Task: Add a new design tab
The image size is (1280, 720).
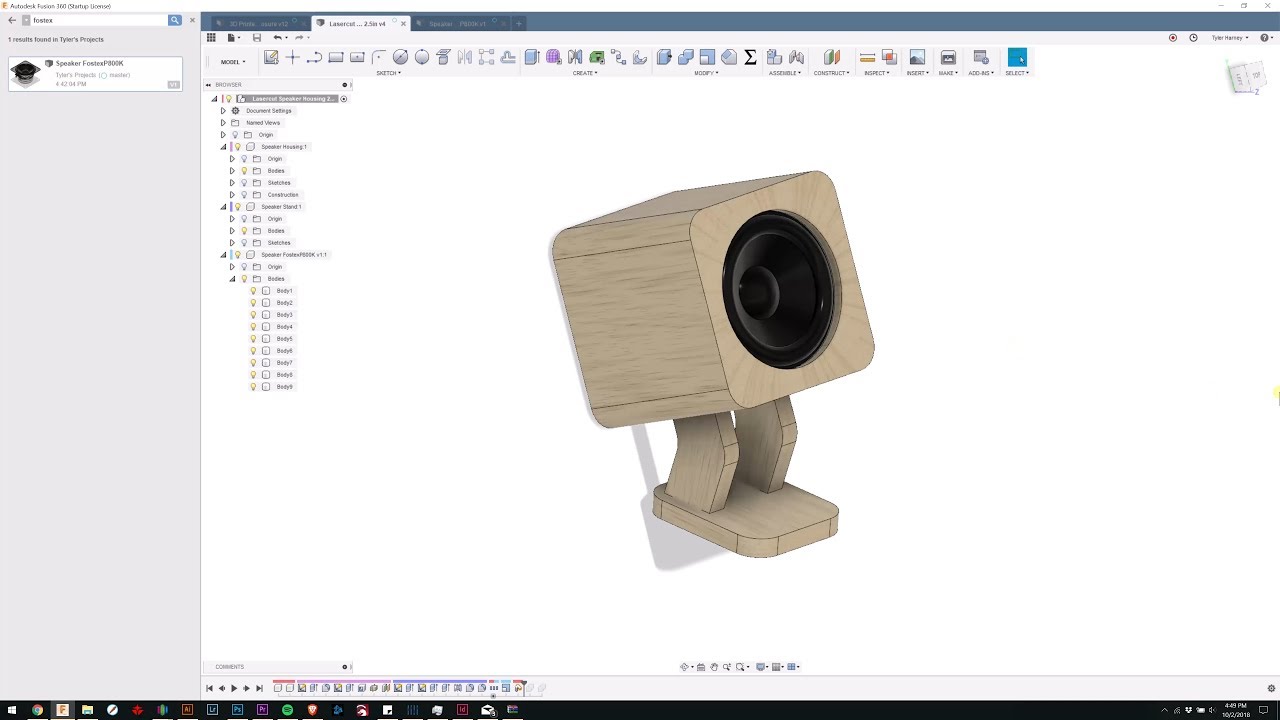Action: point(519,23)
